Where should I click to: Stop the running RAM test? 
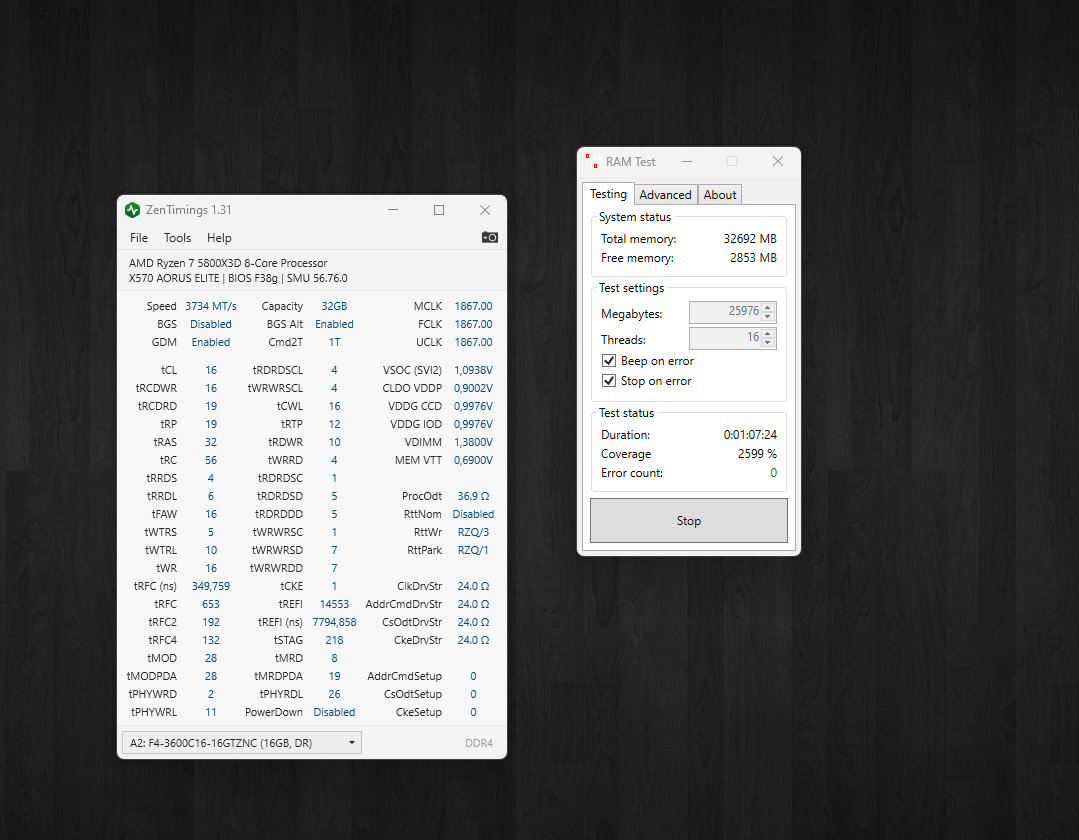(x=689, y=521)
